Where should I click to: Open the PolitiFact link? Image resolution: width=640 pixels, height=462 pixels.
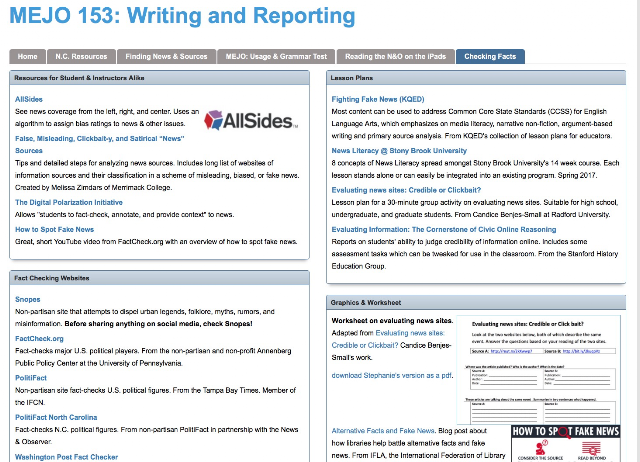pos(31,378)
